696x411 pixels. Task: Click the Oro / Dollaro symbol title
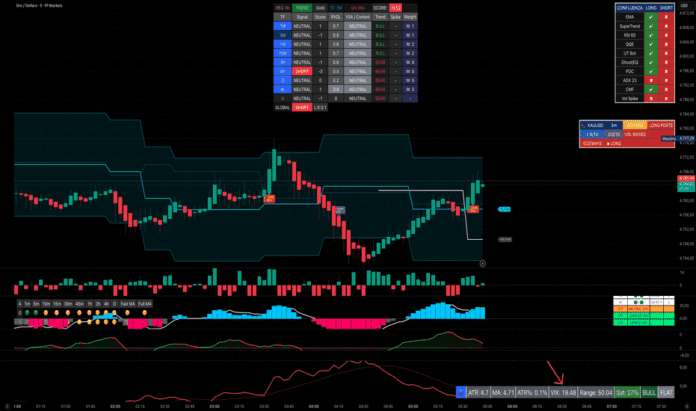(38, 6)
